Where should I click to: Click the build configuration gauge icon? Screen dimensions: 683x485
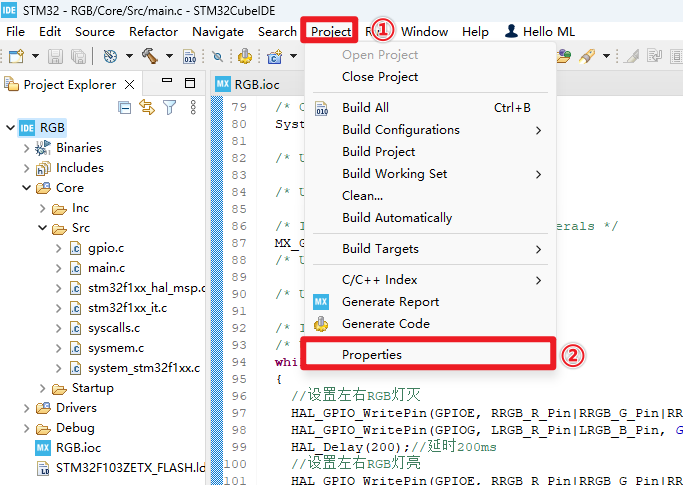(110, 56)
